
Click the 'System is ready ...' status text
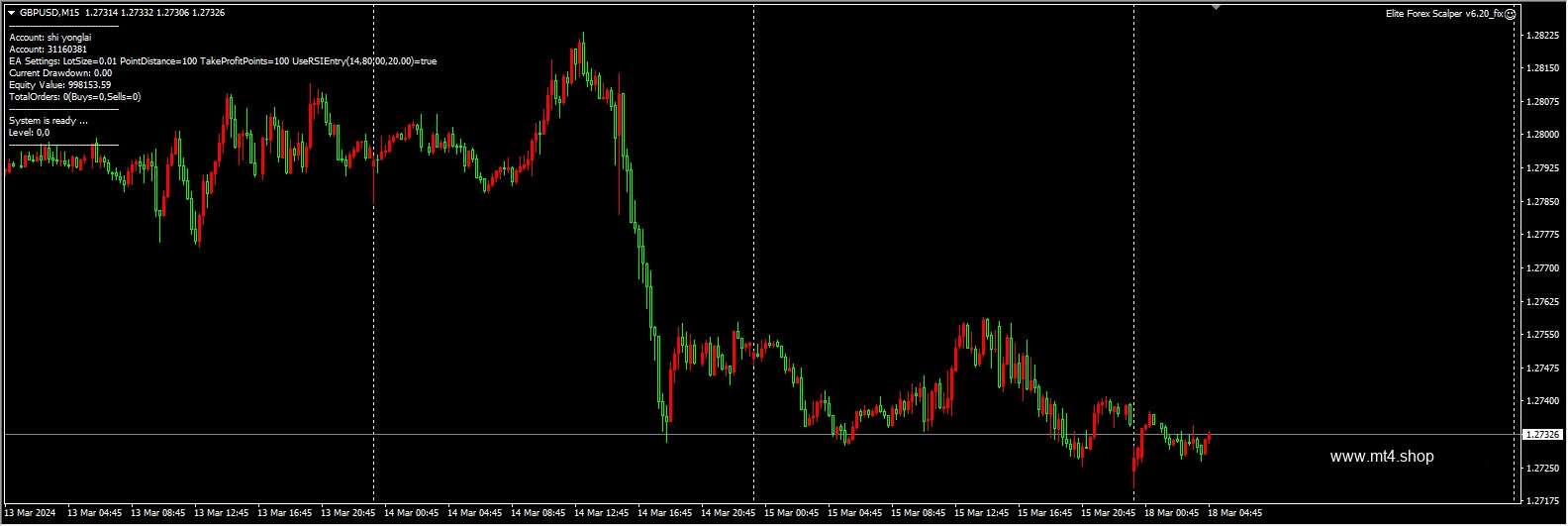pyautogui.click(x=49, y=121)
